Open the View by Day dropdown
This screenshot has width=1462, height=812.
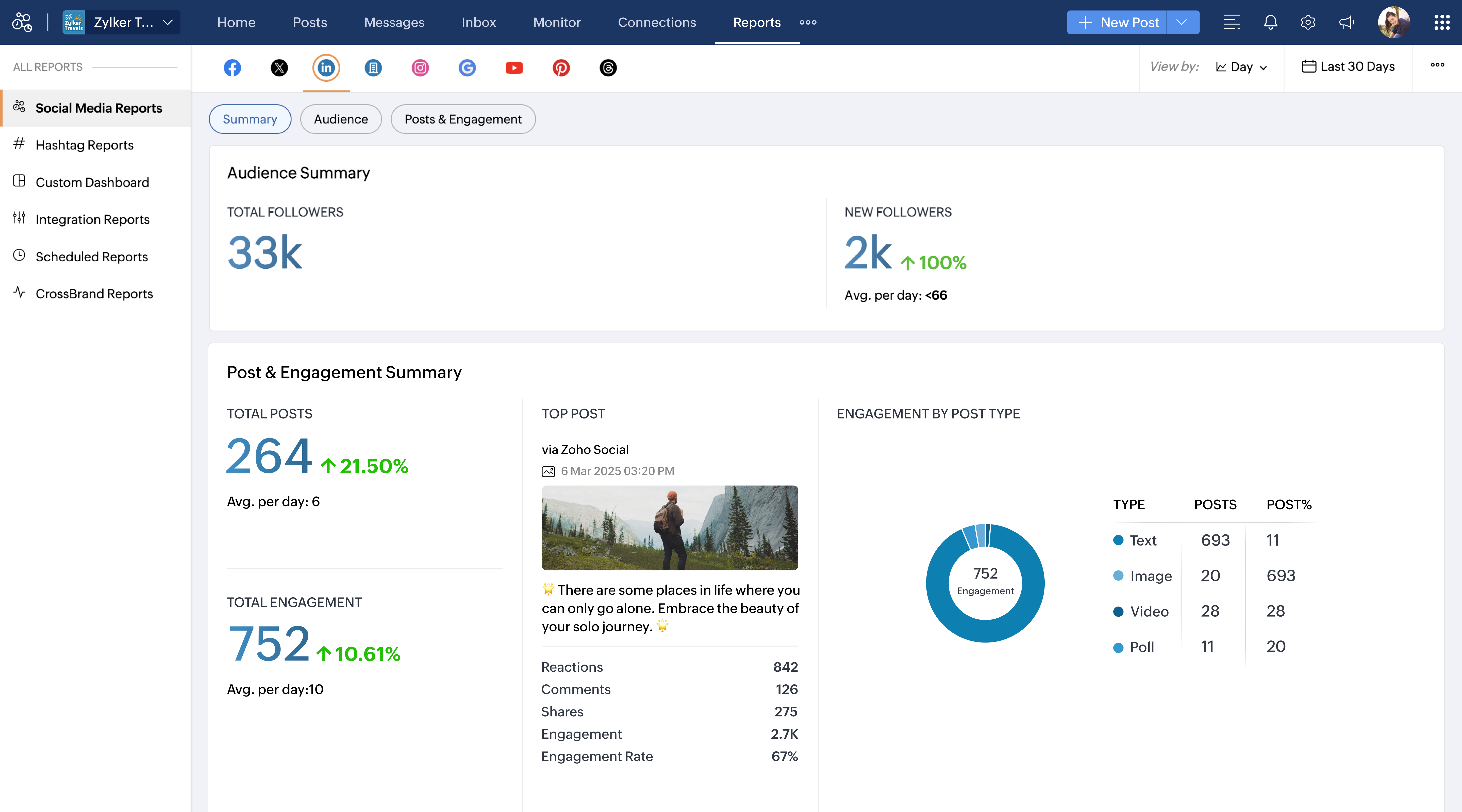[x=1241, y=67]
